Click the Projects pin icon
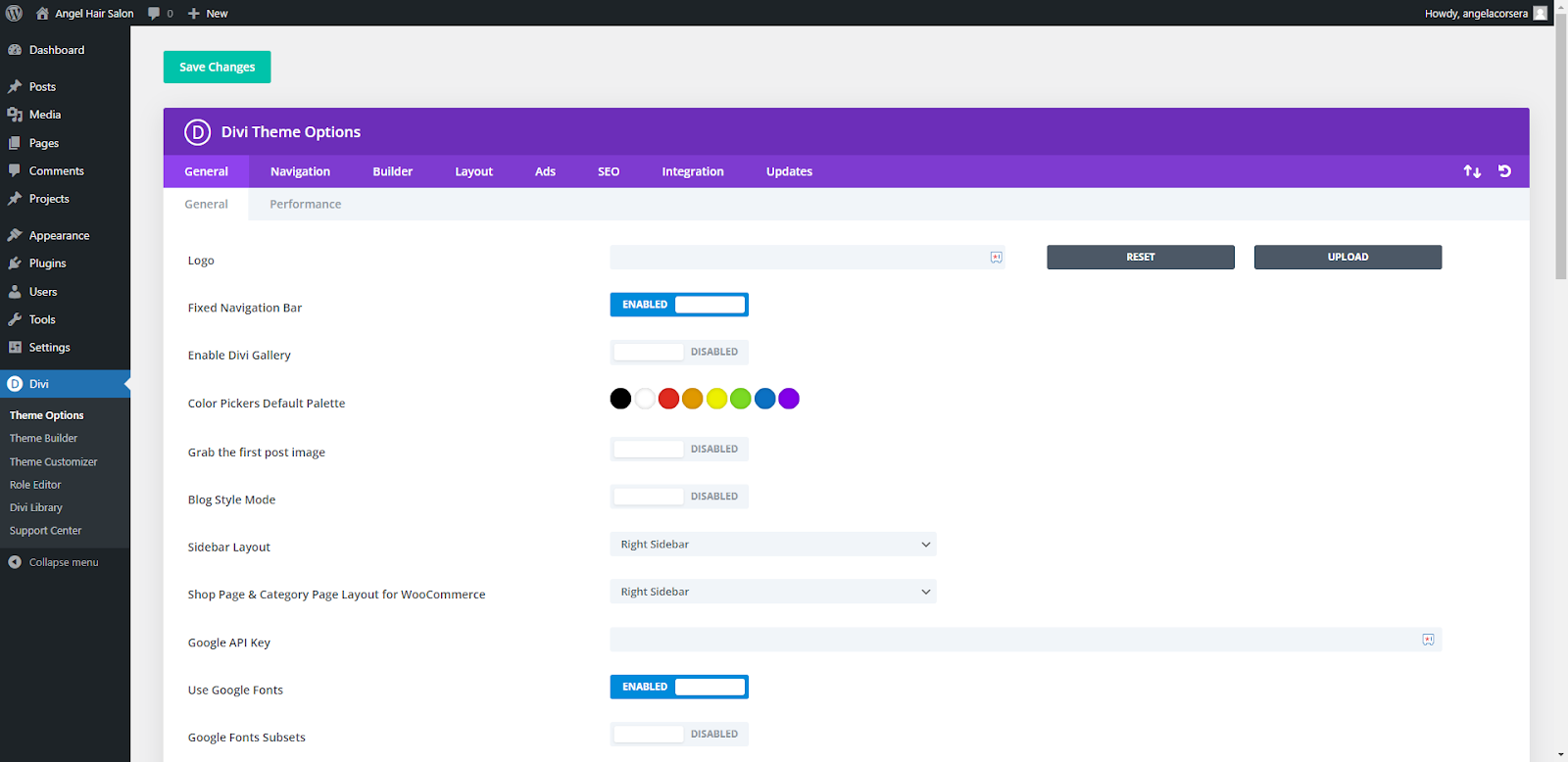The width and height of the screenshot is (1568, 762). click(15, 199)
